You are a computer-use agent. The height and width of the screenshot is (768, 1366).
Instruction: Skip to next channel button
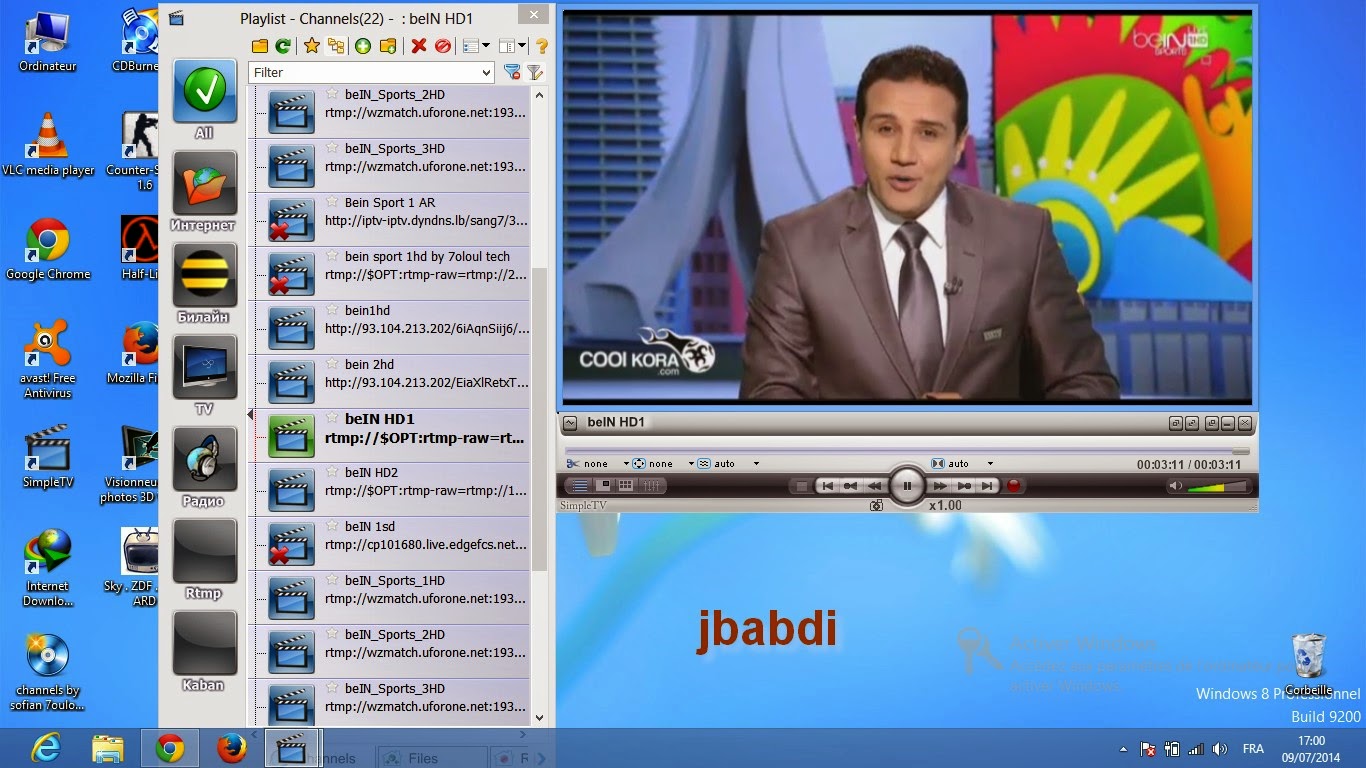987,486
